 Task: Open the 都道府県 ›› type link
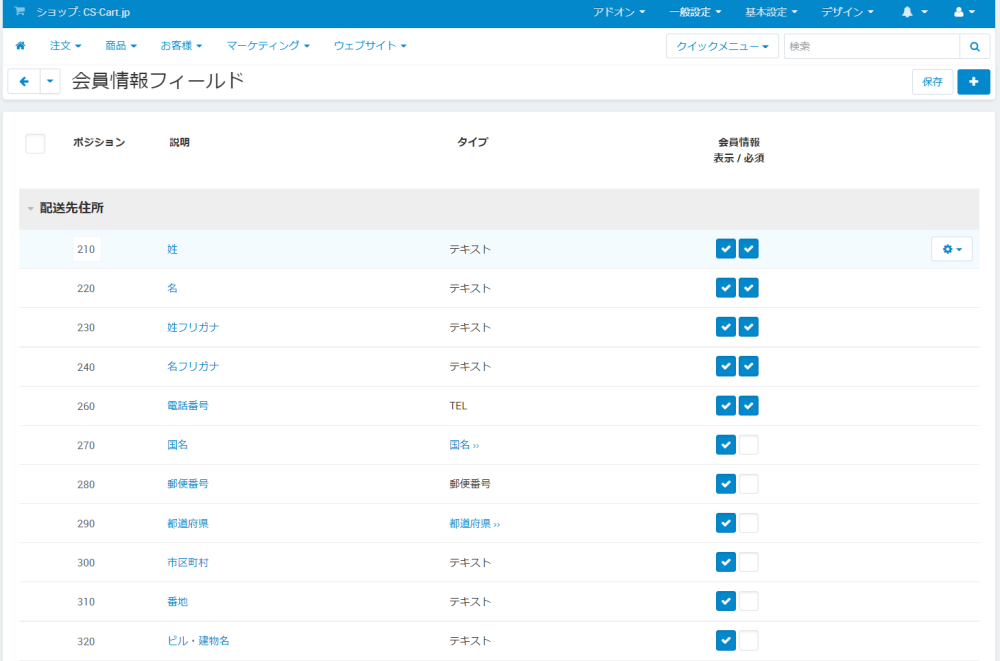(x=474, y=523)
